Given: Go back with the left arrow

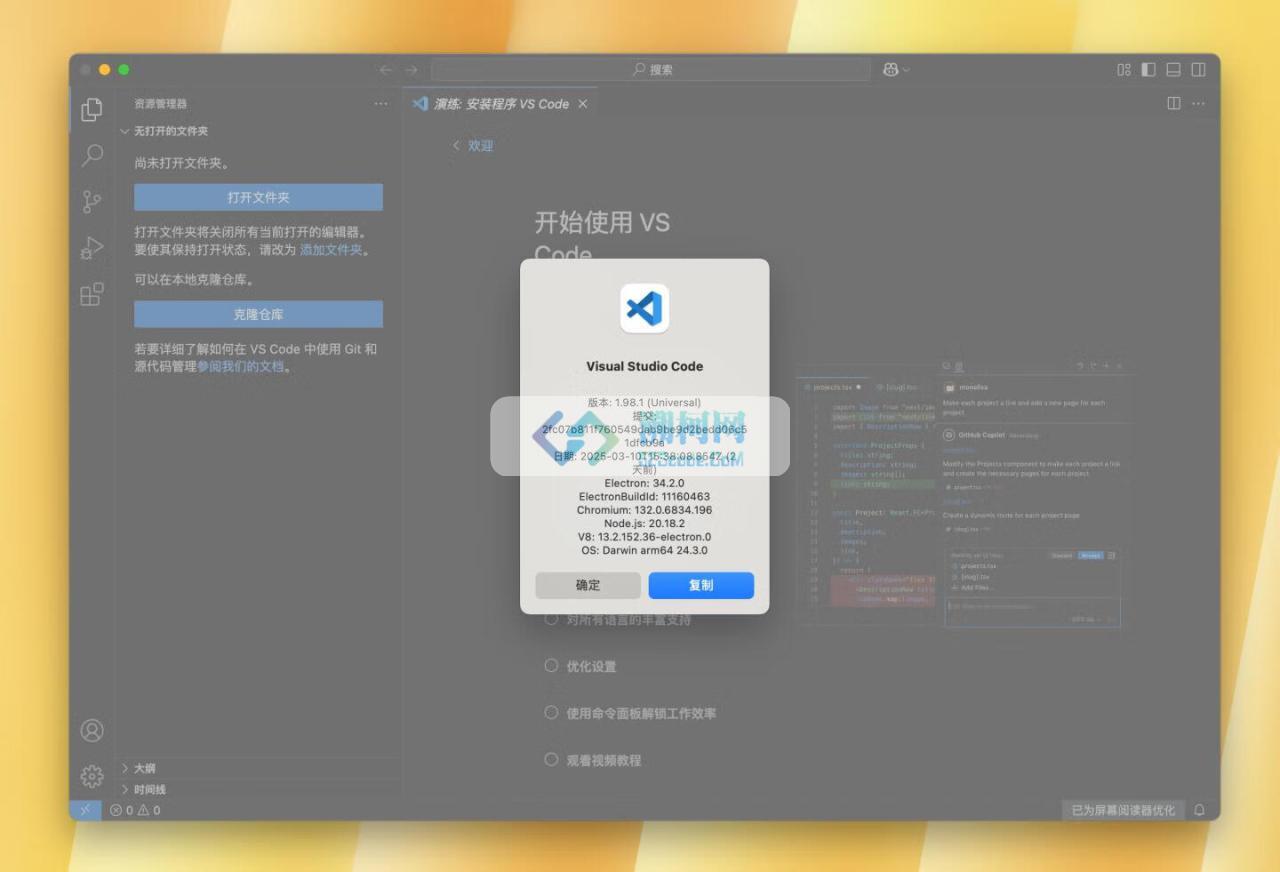Looking at the screenshot, I should pyautogui.click(x=386, y=69).
